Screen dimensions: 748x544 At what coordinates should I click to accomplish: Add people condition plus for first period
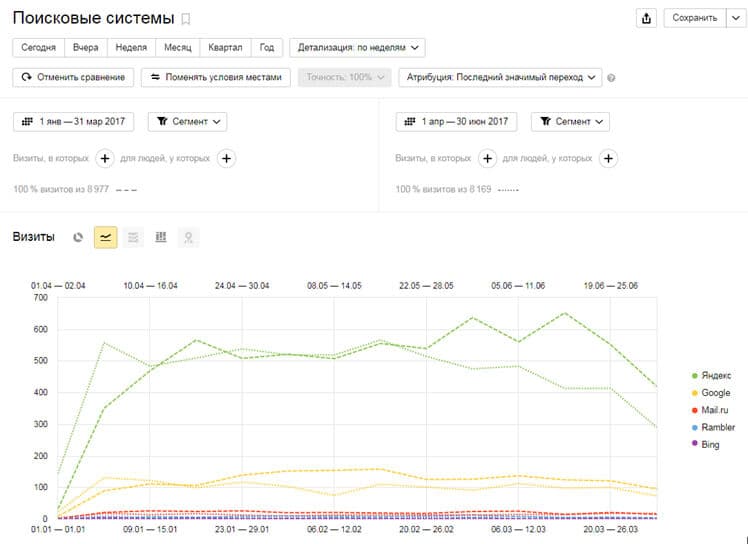[227, 158]
